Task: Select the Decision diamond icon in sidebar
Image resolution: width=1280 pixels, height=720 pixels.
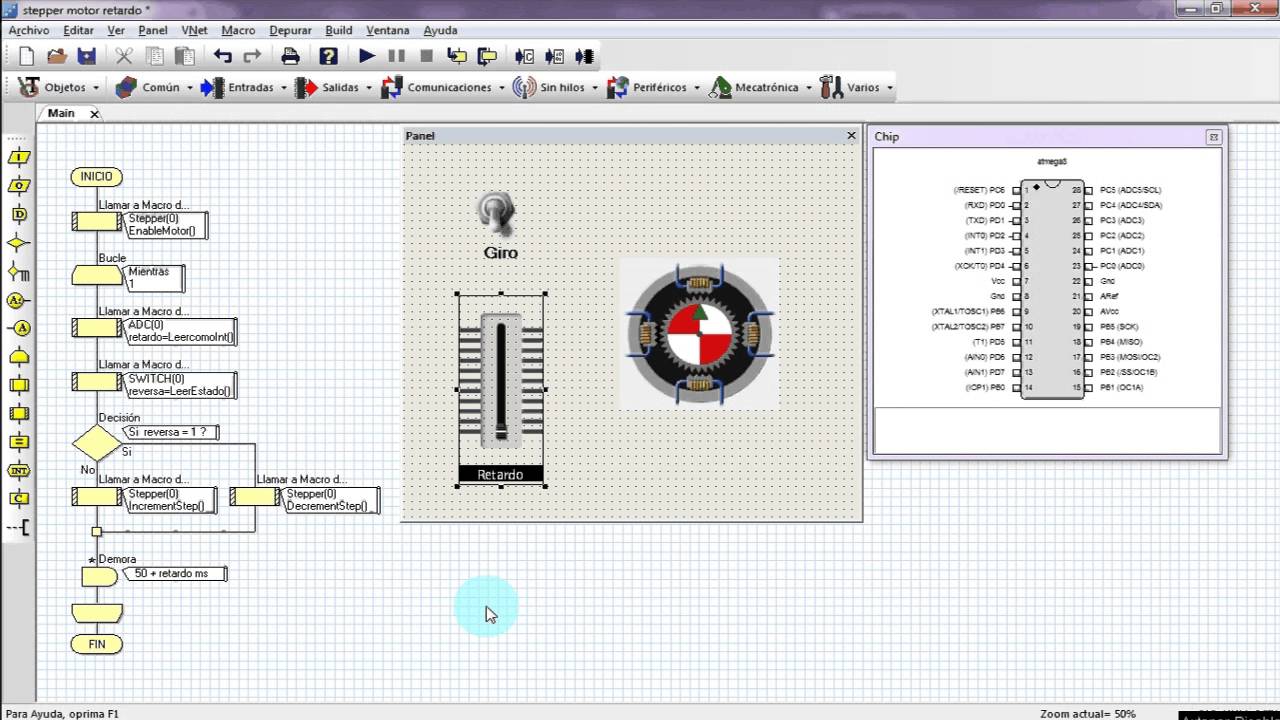Action: (18, 243)
